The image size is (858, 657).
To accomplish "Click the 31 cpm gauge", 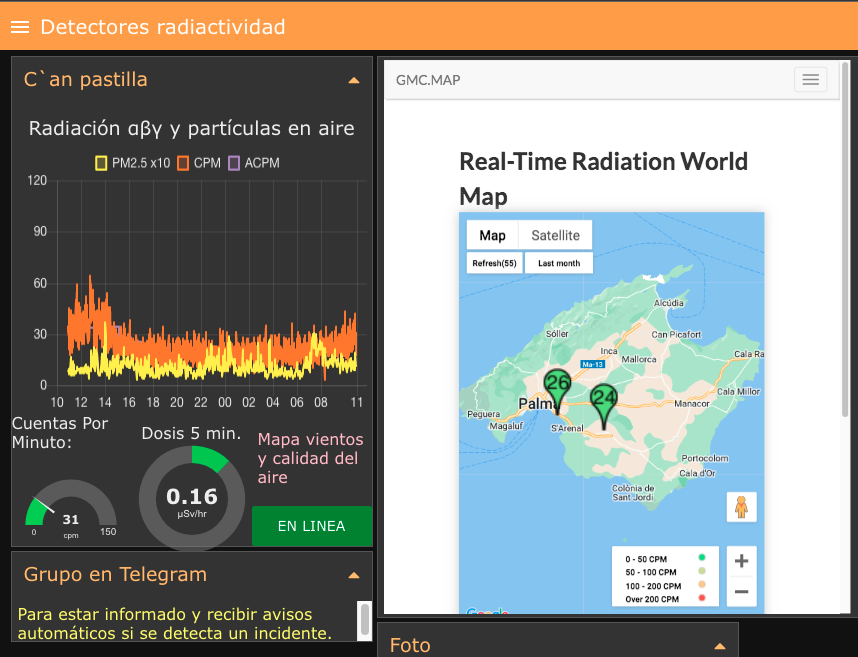I will (71, 509).
